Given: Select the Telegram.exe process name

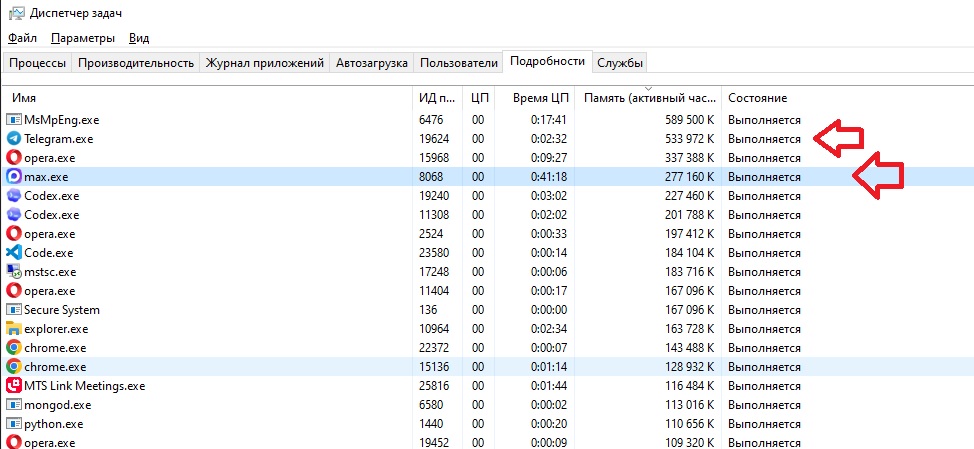Looking at the screenshot, I should [58, 139].
